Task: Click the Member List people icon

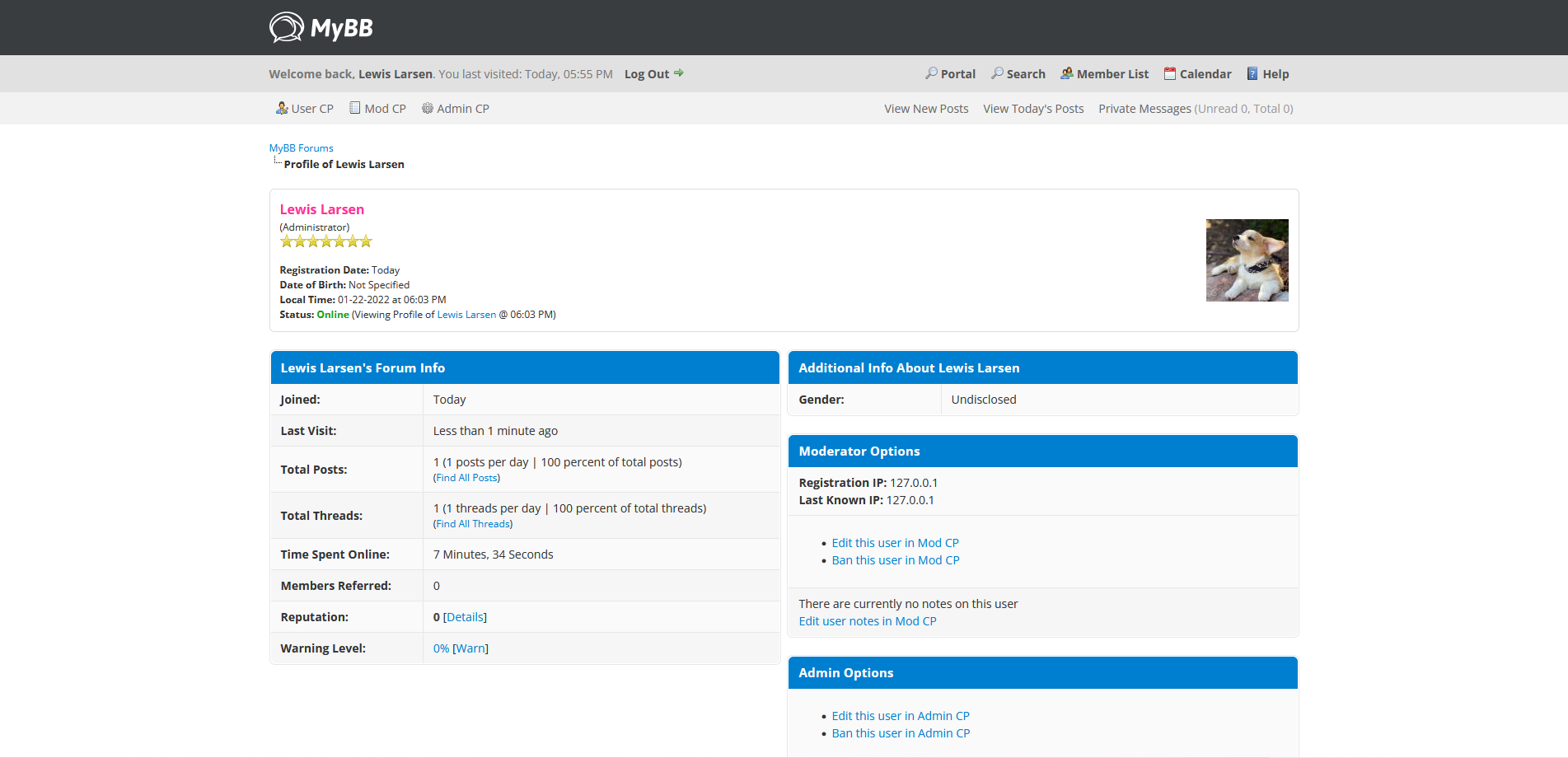Action: point(1066,73)
